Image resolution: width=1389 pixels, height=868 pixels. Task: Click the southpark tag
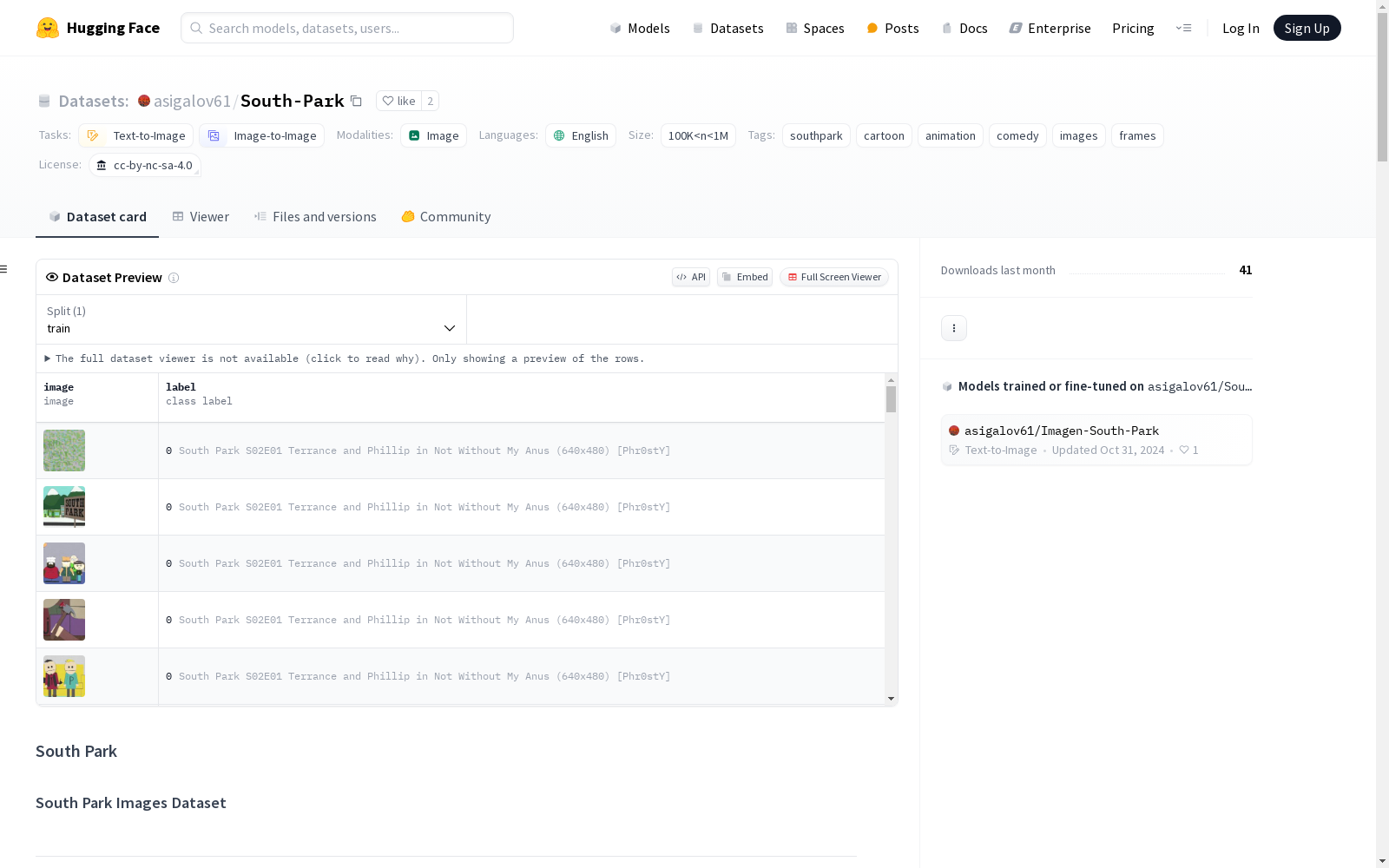[x=816, y=135]
